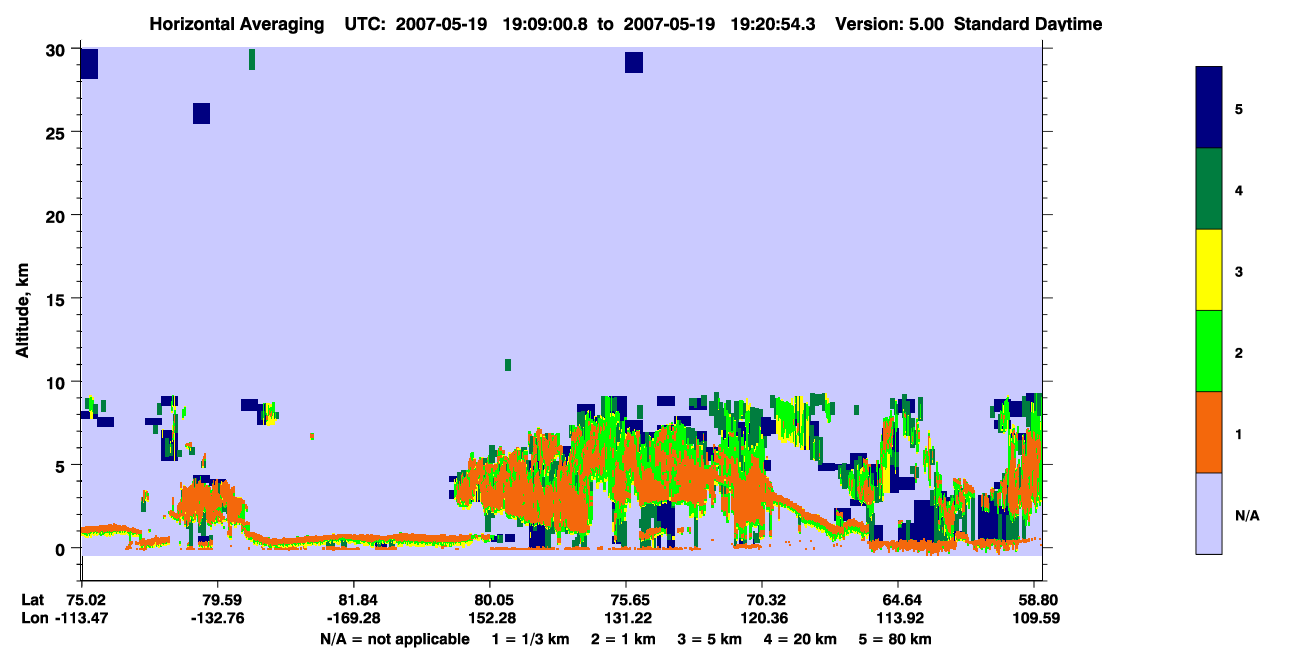Screen dimensions: 1300x667
Task: Click the longitude value -169.28
Action: pyautogui.click(x=354, y=618)
